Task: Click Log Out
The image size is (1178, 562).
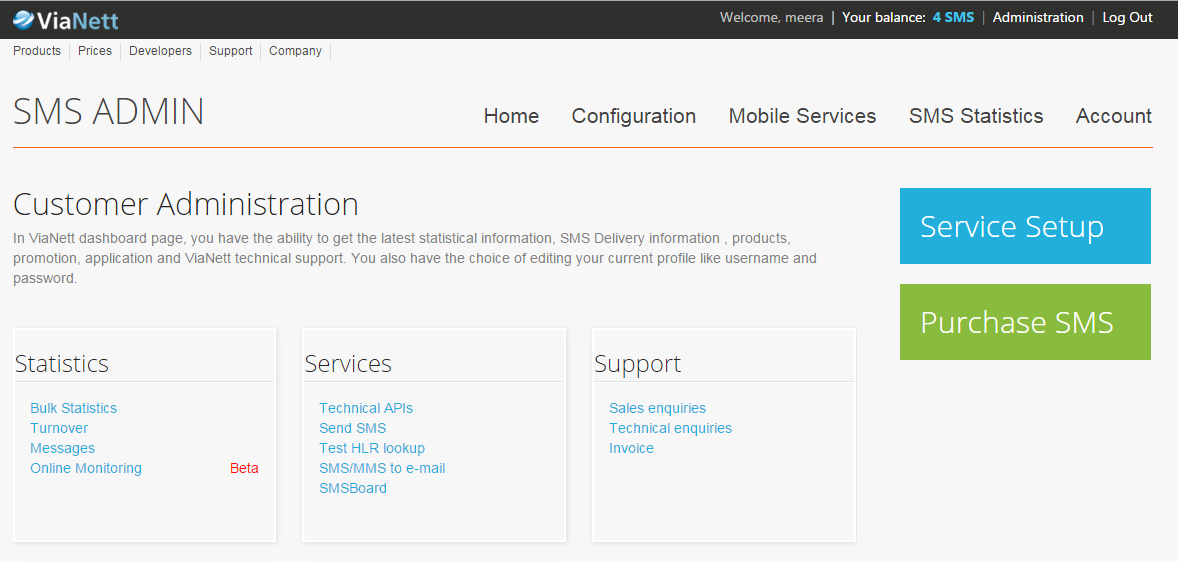Action: (x=1127, y=17)
